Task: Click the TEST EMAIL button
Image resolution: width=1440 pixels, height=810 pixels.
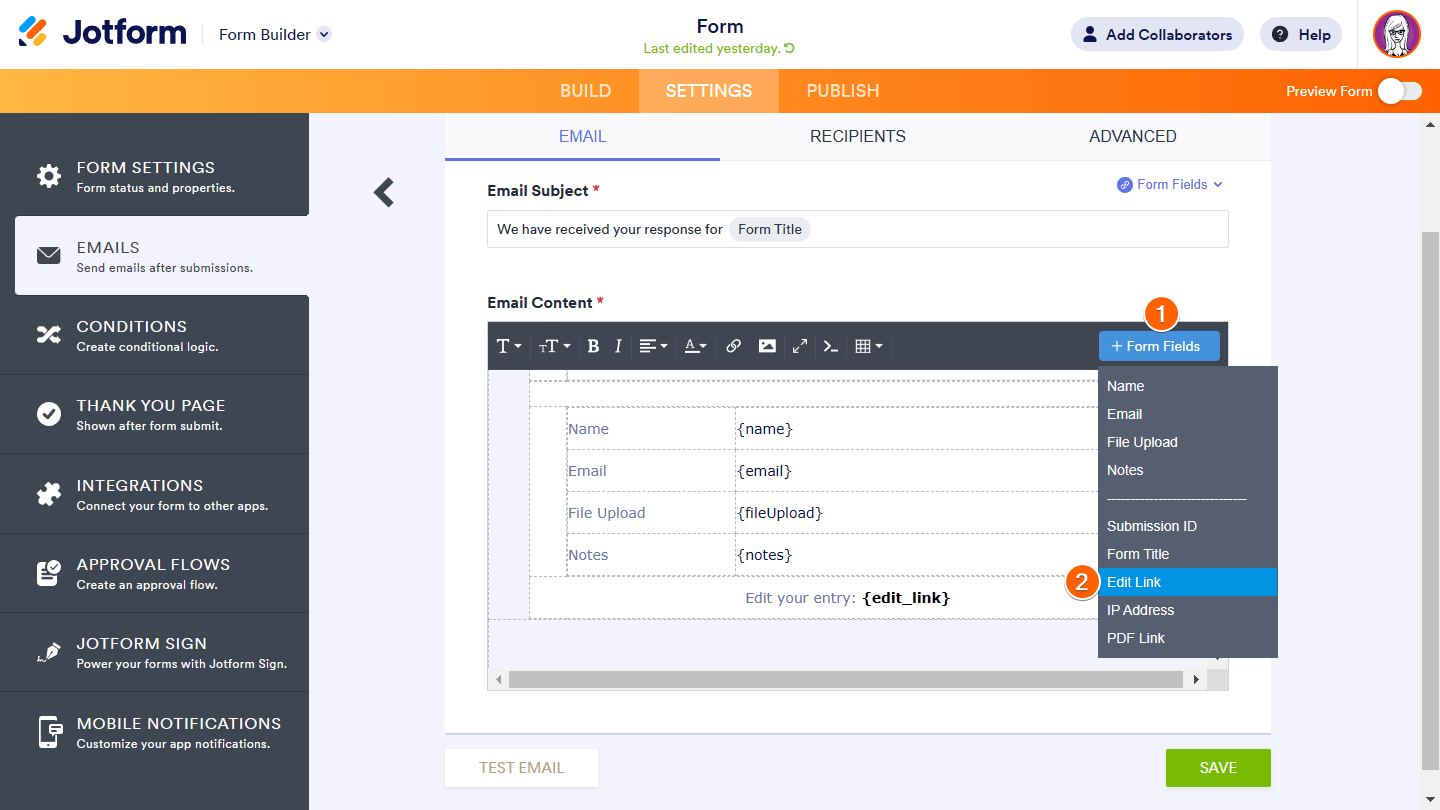Action: click(522, 768)
